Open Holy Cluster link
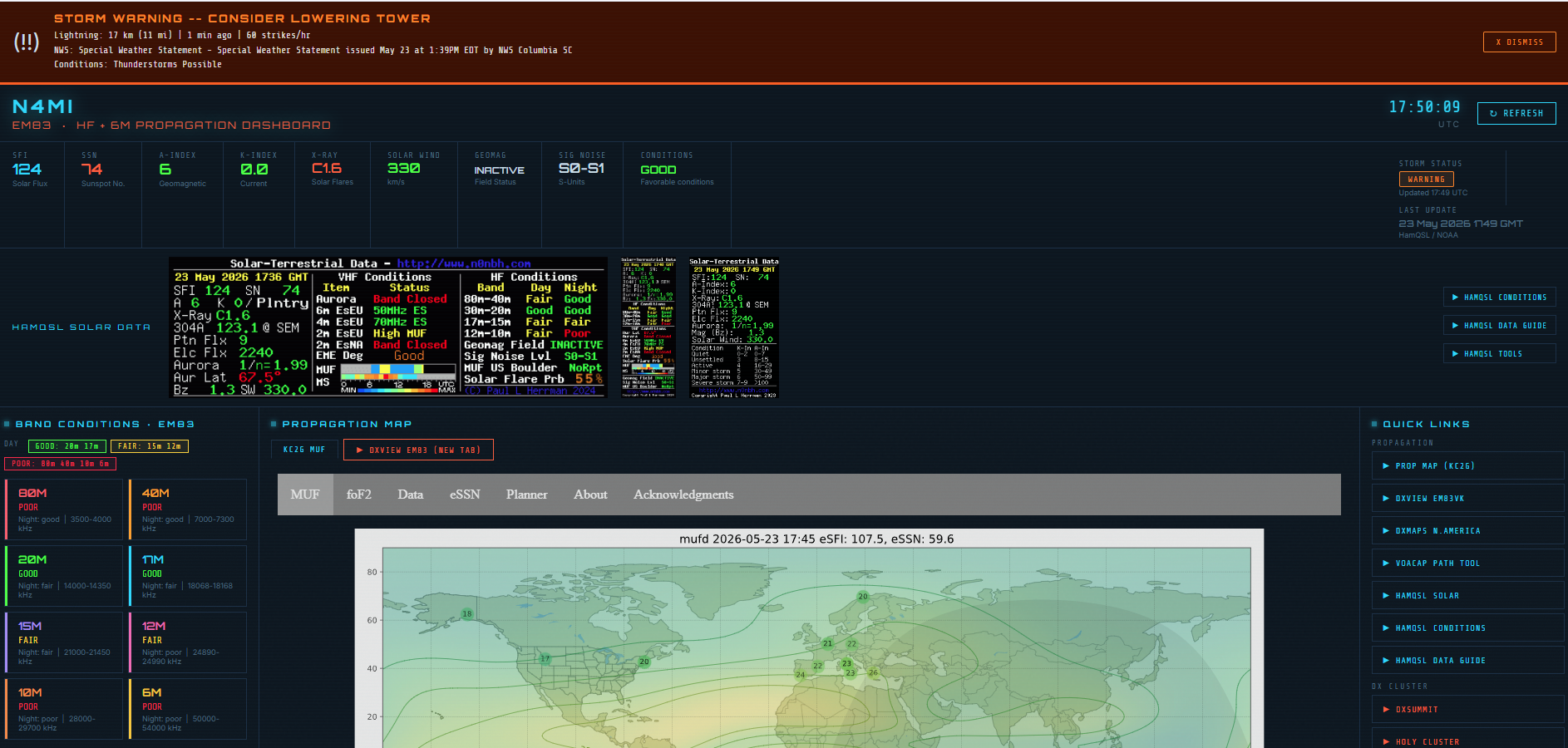The image size is (1568, 748). (1467, 739)
